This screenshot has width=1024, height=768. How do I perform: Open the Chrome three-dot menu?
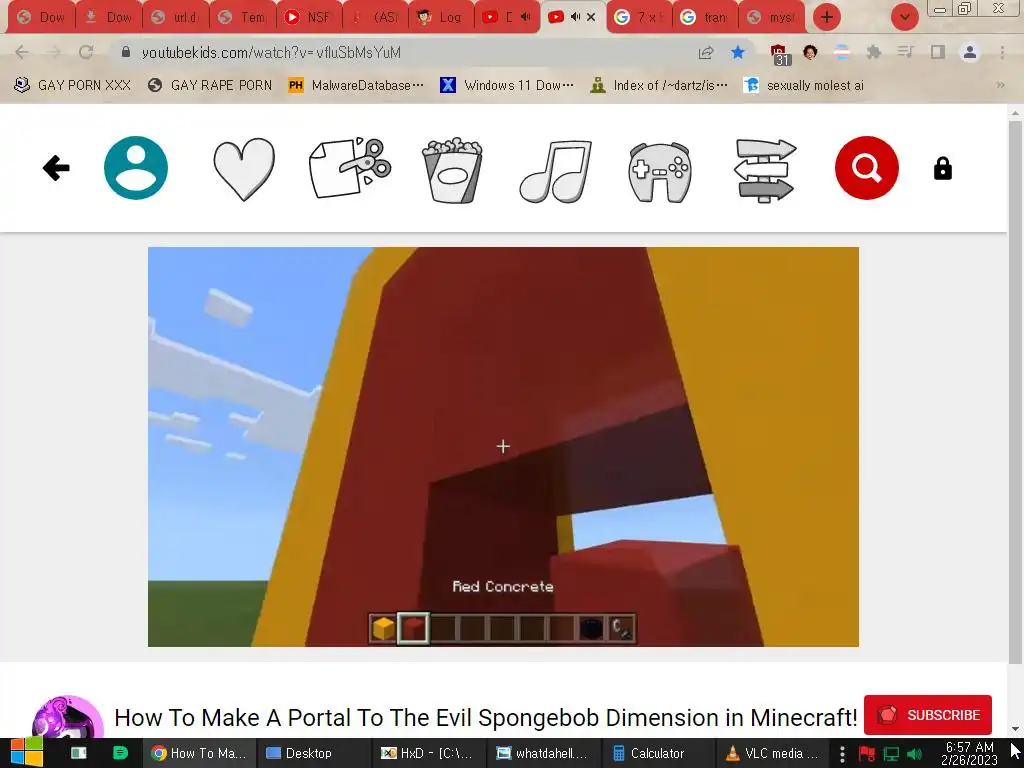click(x=1002, y=52)
